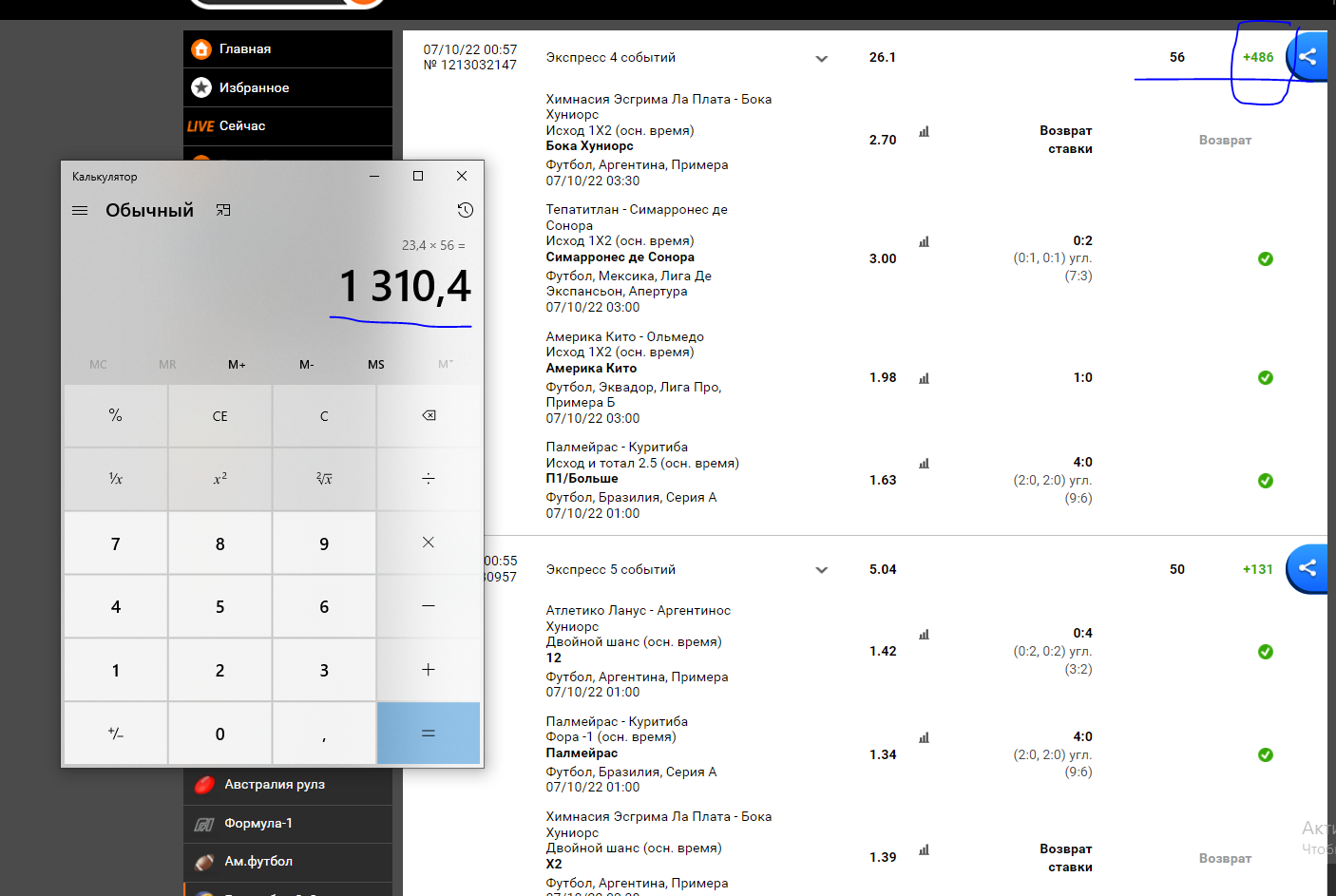Click bet number № 1213032147
Viewport: 1336px width, 896px height.
tap(470, 65)
